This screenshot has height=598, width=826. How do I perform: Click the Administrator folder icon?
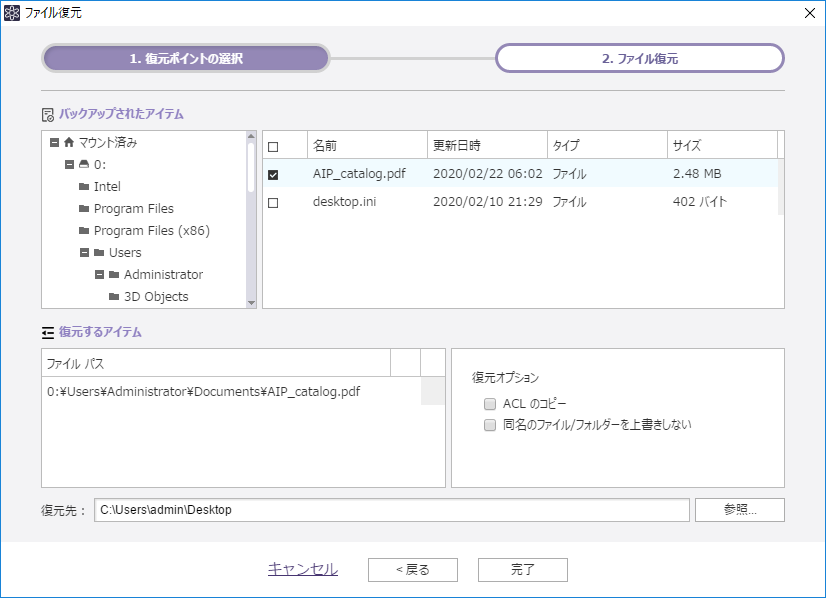pyautogui.click(x=114, y=275)
